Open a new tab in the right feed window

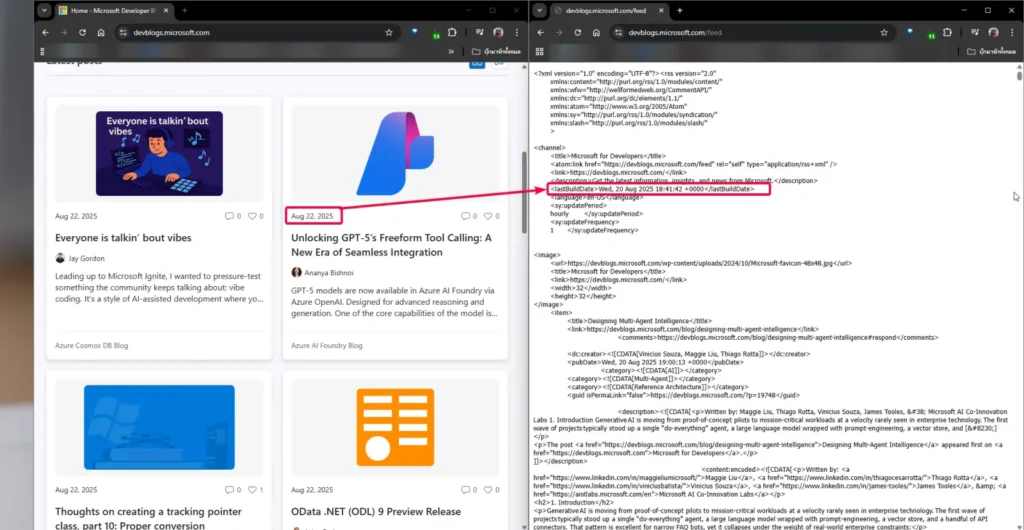point(680,10)
